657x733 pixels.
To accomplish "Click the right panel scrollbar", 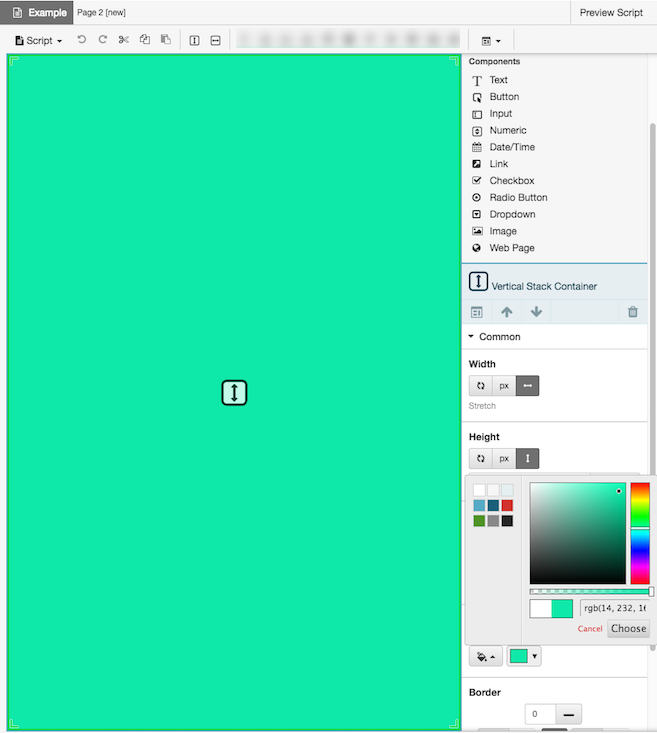I will tap(652, 299).
